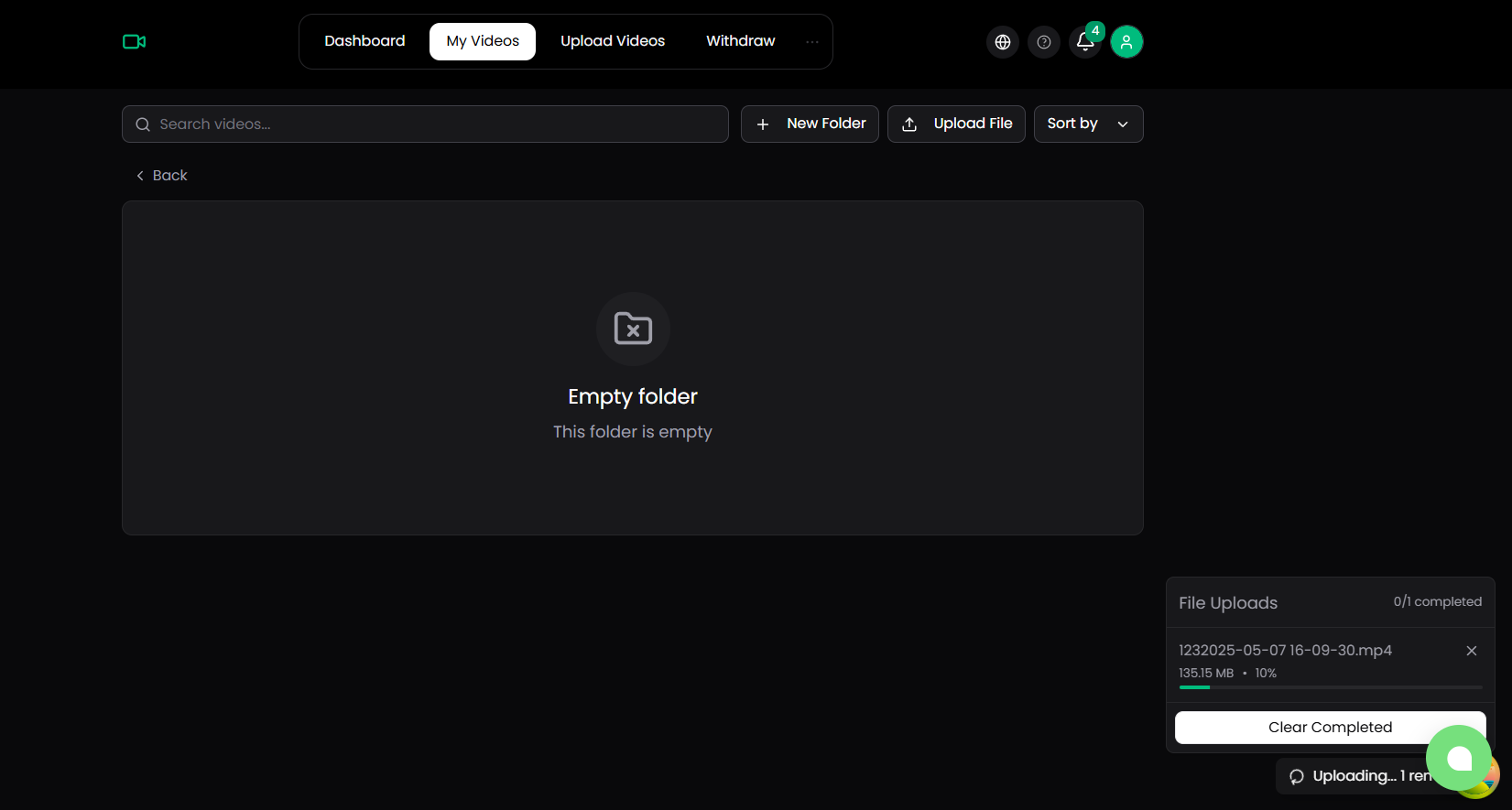Focus the Search videos input field

[x=440, y=124]
